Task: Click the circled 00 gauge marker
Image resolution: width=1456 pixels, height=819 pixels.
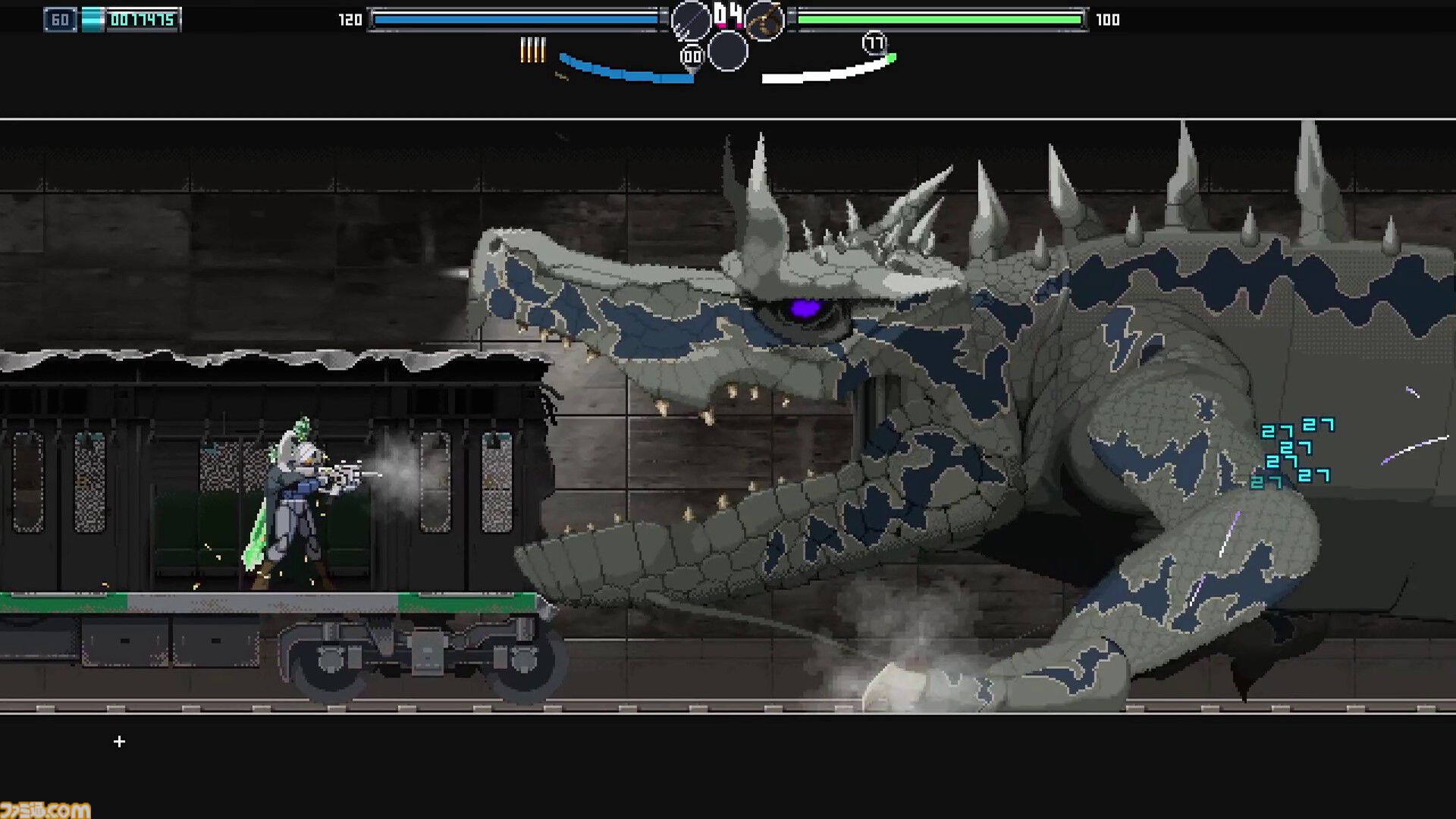Action: pyautogui.click(x=692, y=56)
